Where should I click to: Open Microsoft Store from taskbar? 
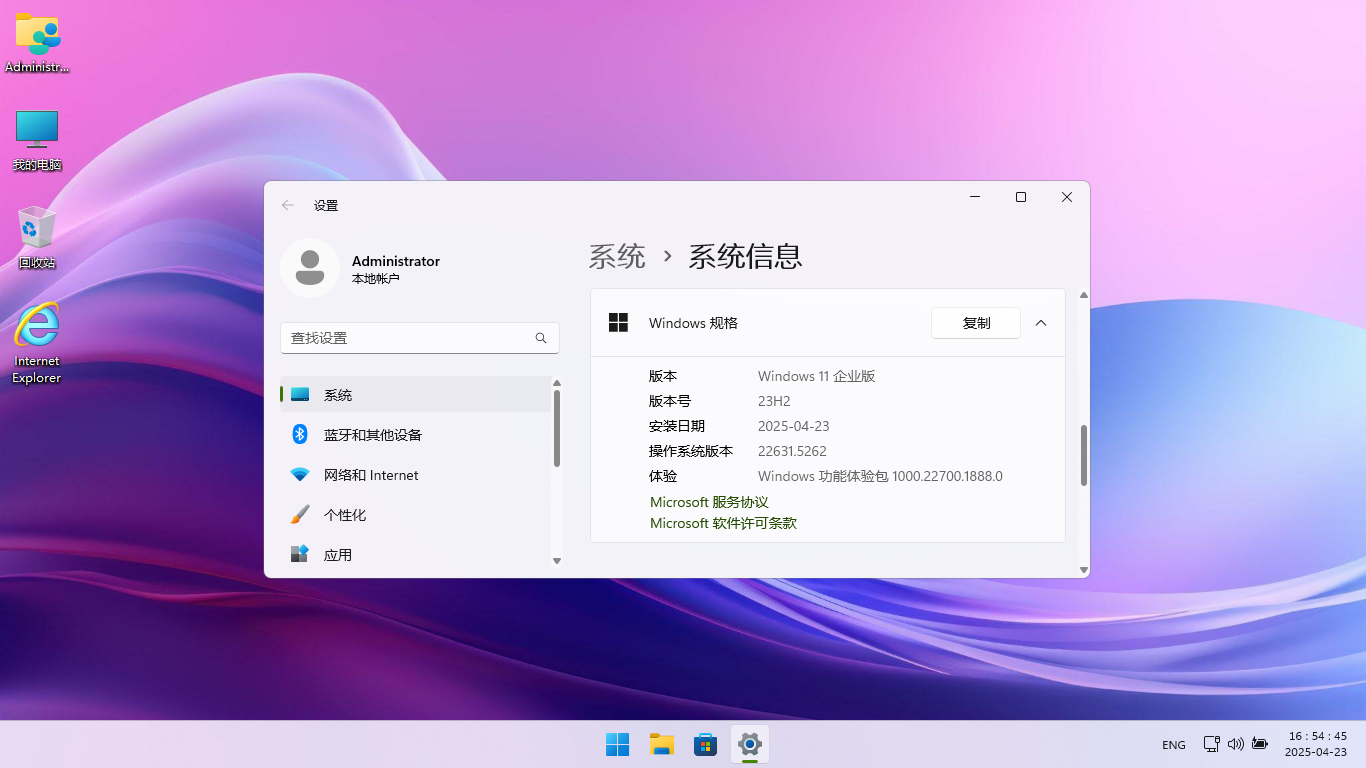706,744
